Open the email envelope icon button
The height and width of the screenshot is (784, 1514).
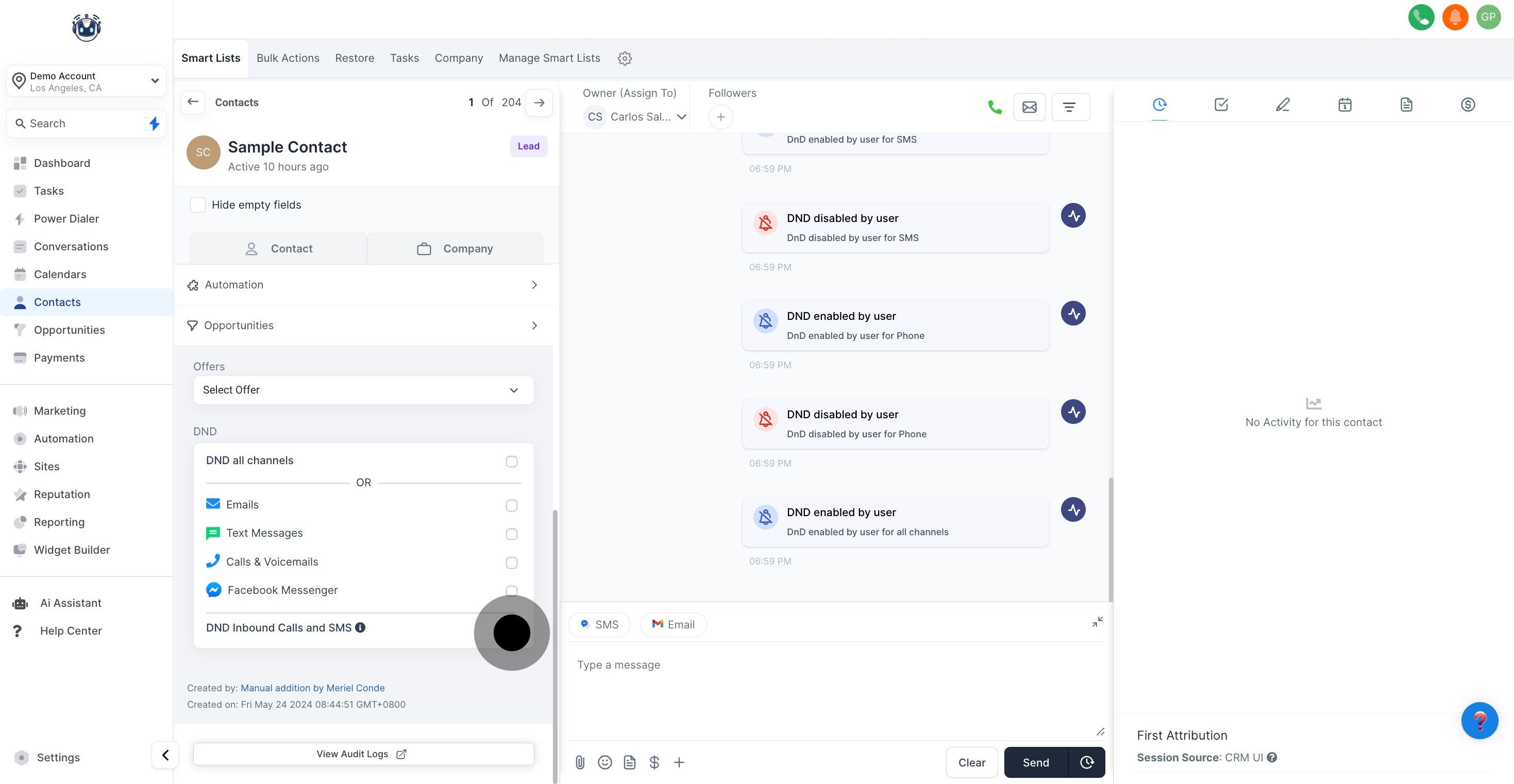(x=1029, y=107)
